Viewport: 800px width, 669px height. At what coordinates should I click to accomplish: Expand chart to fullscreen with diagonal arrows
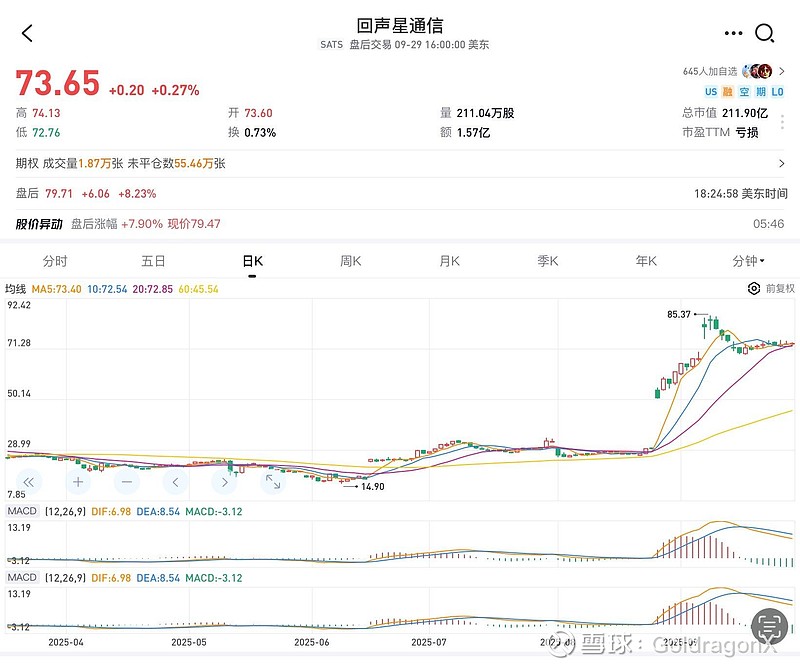pos(273,481)
